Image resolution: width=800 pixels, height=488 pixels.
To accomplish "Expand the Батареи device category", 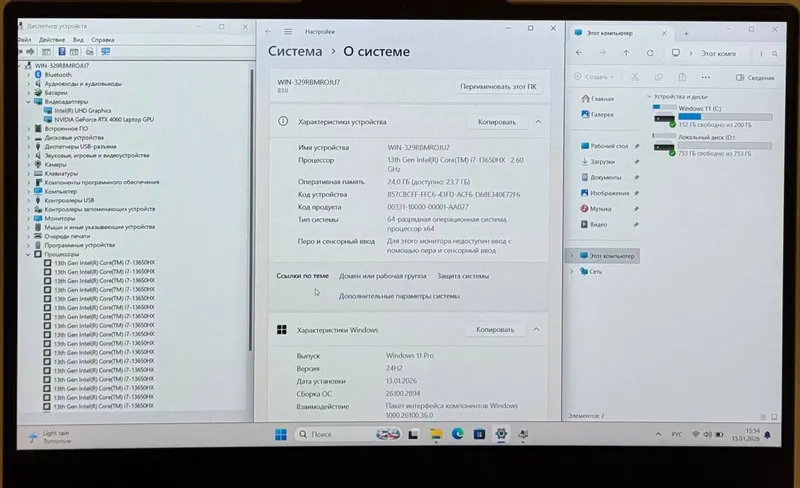I will click(x=29, y=93).
